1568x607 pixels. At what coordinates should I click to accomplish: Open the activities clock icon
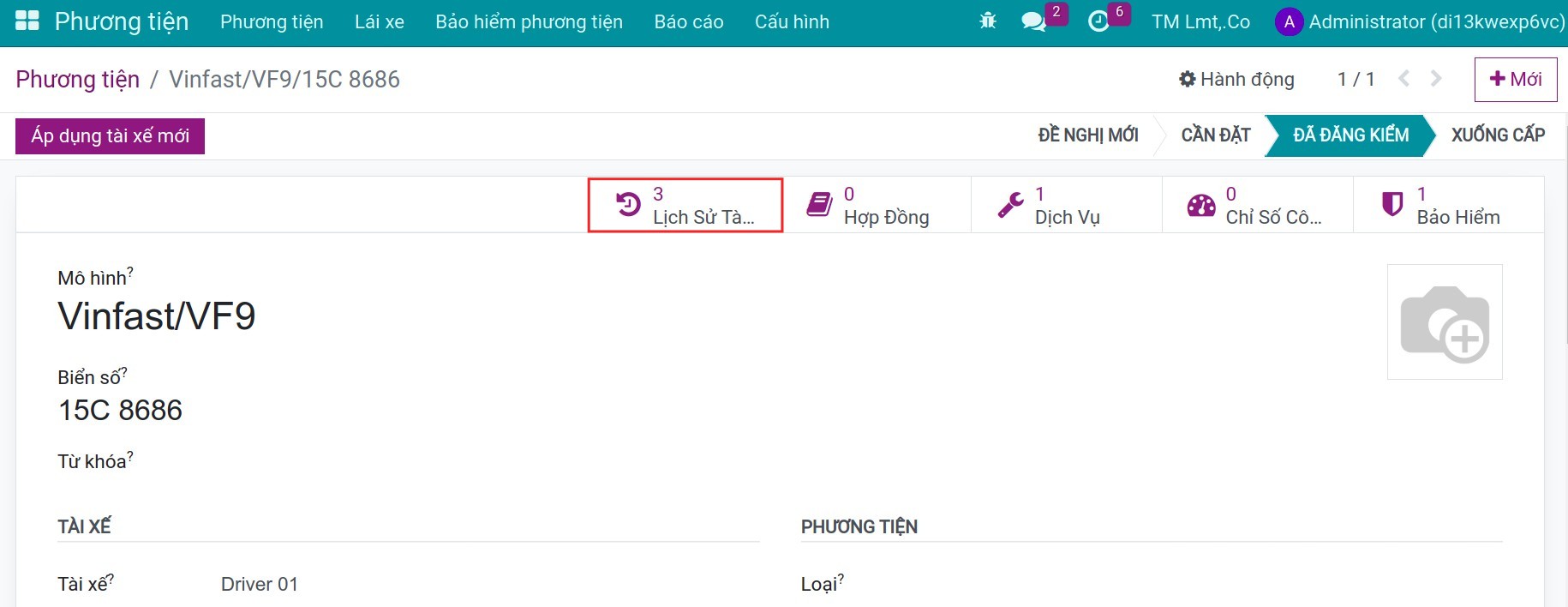point(1098,21)
